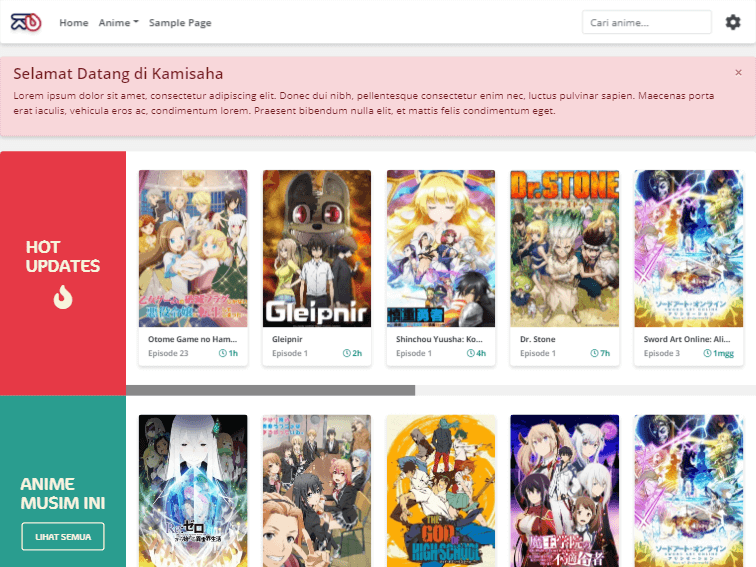Click the clock icon on Shinchou Yuusha card
Image resolution: width=756 pixels, height=567 pixels.
point(471,353)
